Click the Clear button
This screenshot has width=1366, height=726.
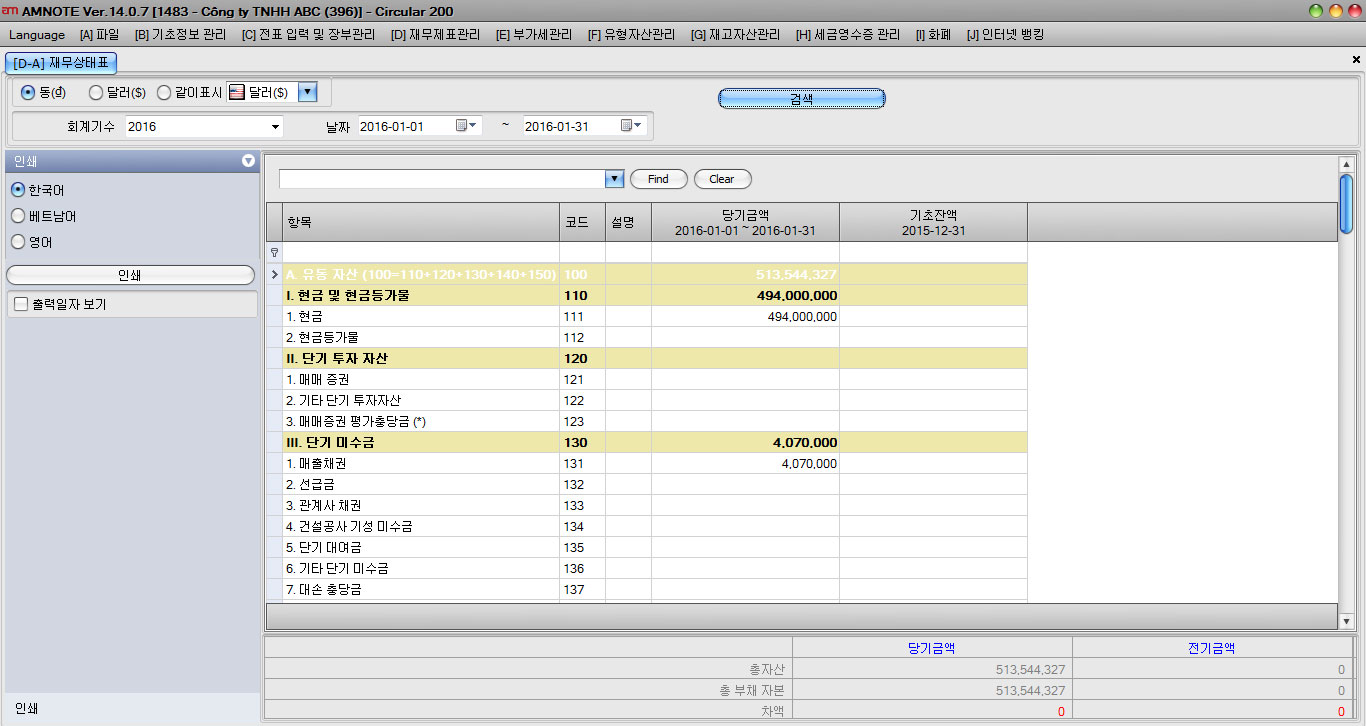point(722,179)
